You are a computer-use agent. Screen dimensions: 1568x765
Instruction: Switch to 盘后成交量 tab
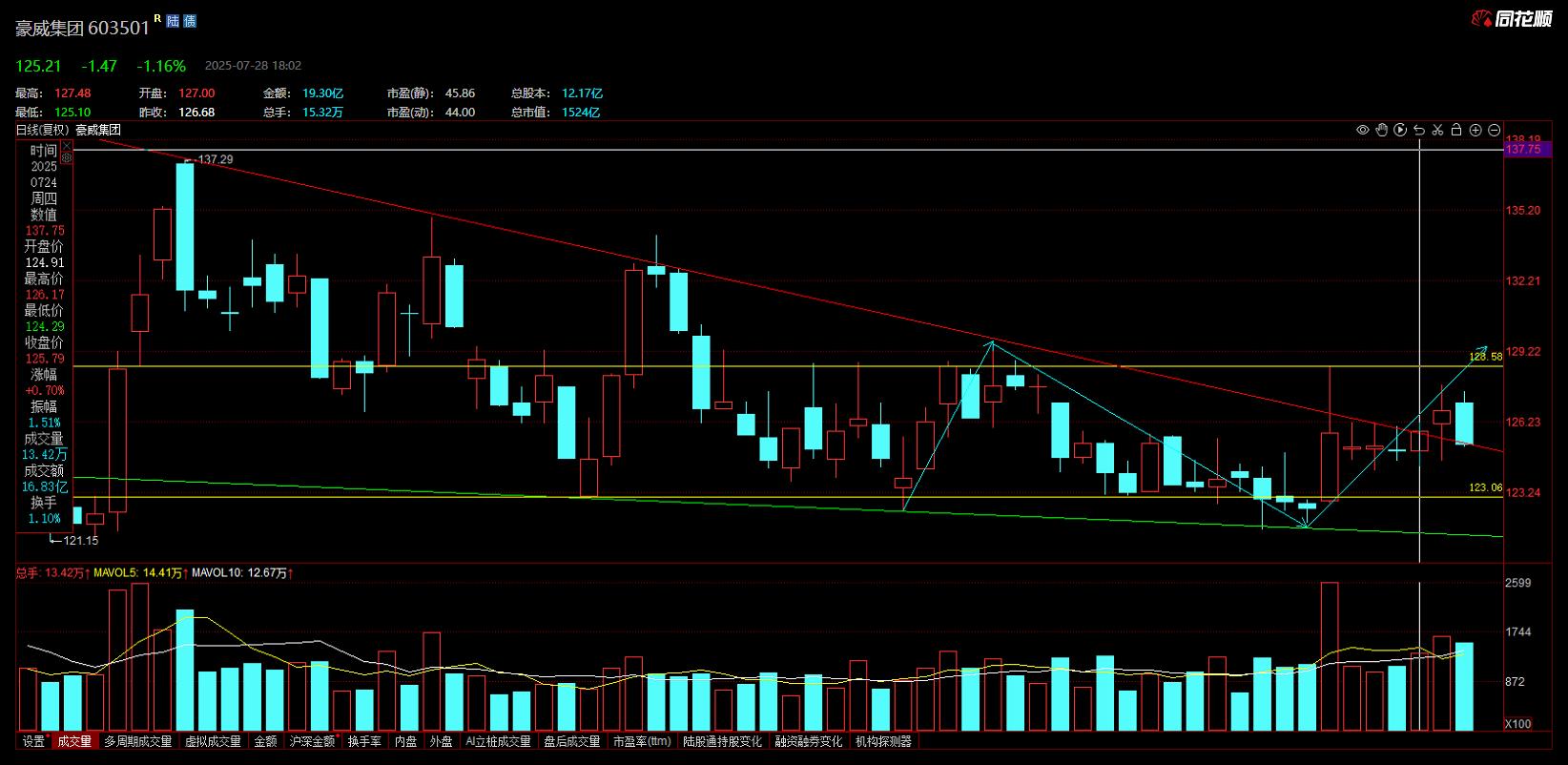(x=572, y=741)
